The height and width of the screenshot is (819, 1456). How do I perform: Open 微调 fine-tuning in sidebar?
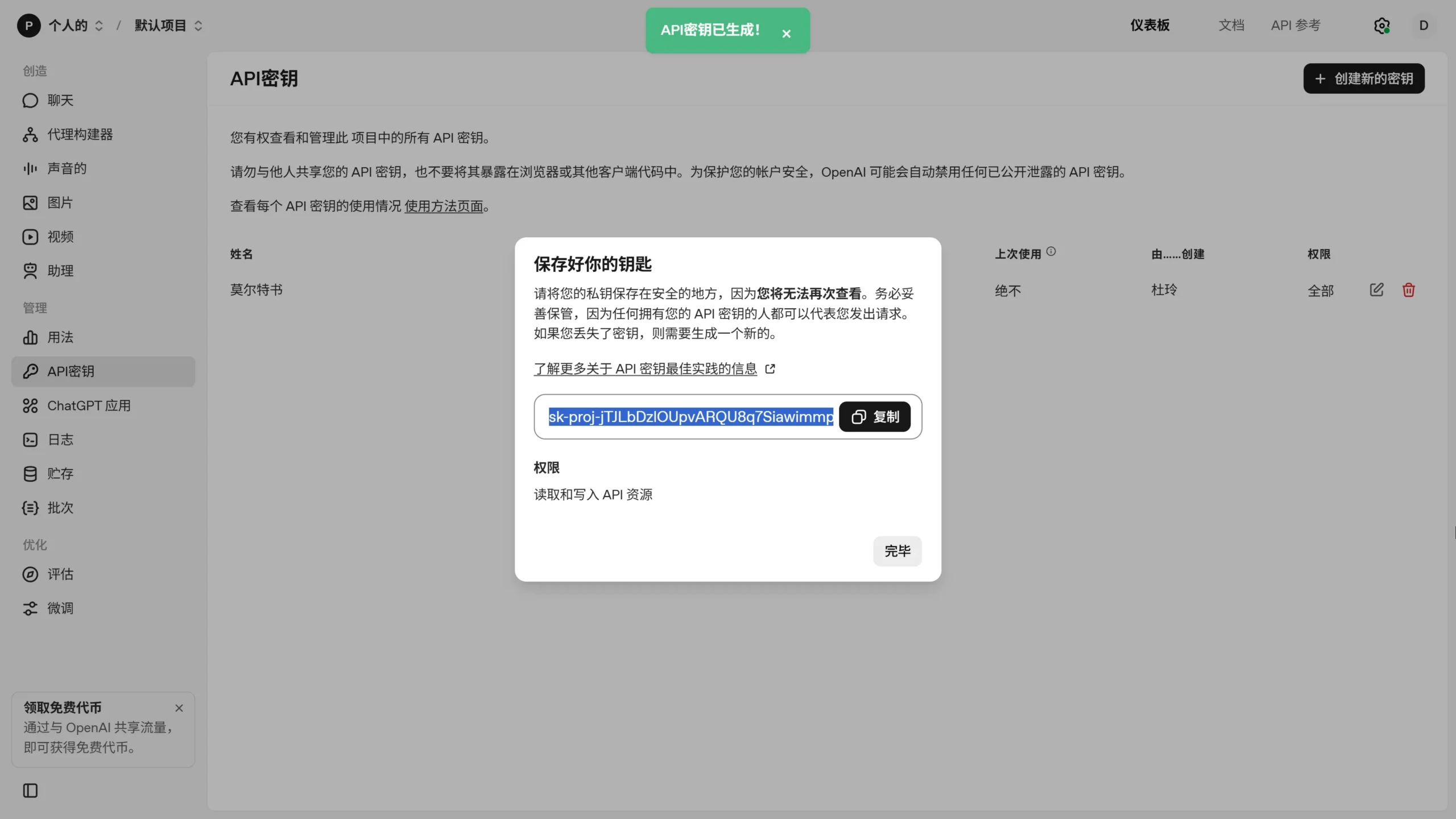(60, 608)
